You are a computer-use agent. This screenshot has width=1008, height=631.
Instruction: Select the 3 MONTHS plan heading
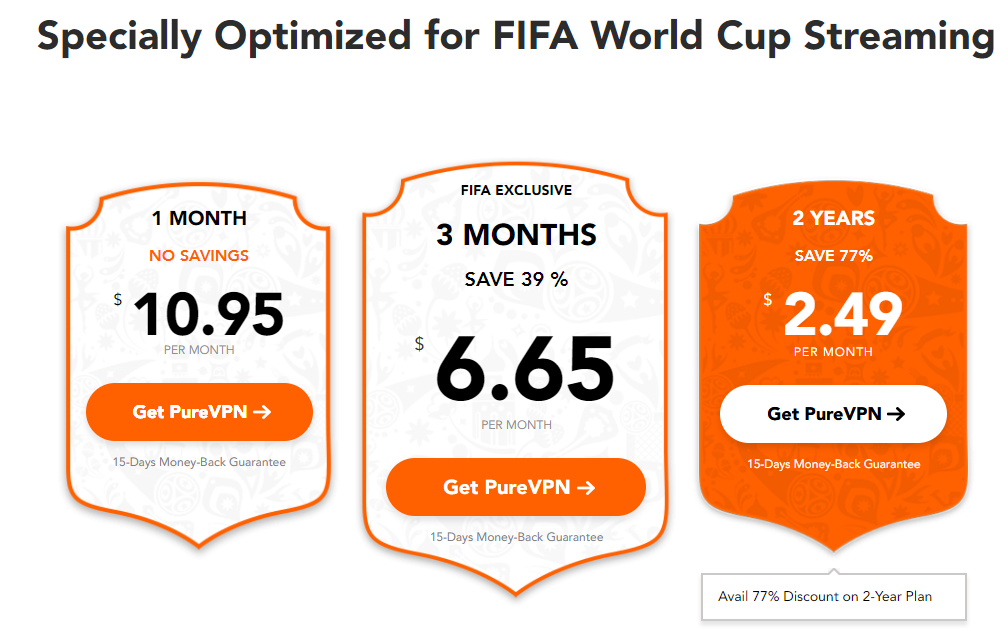pyautogui.click(x=516, y=235)
